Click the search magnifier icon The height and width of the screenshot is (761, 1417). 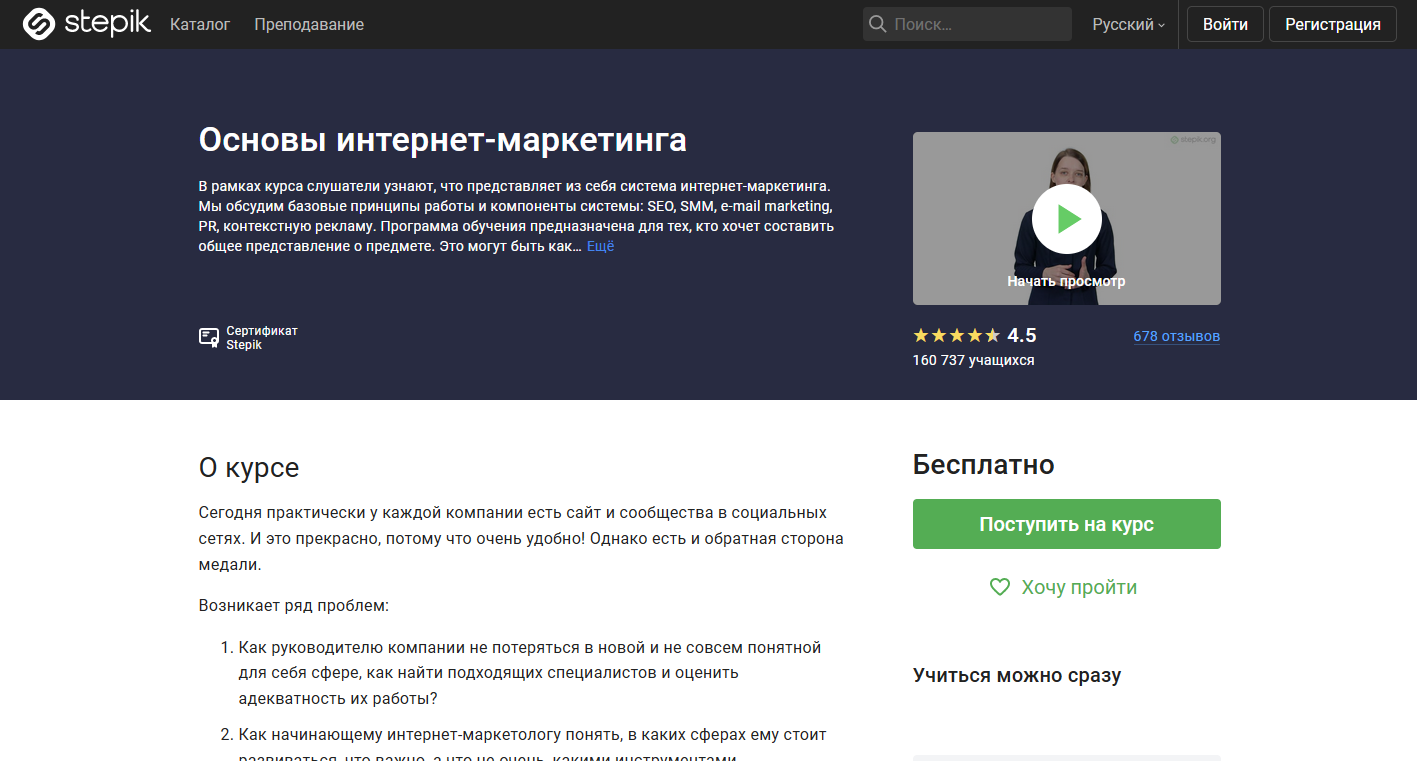coord(878,23)
